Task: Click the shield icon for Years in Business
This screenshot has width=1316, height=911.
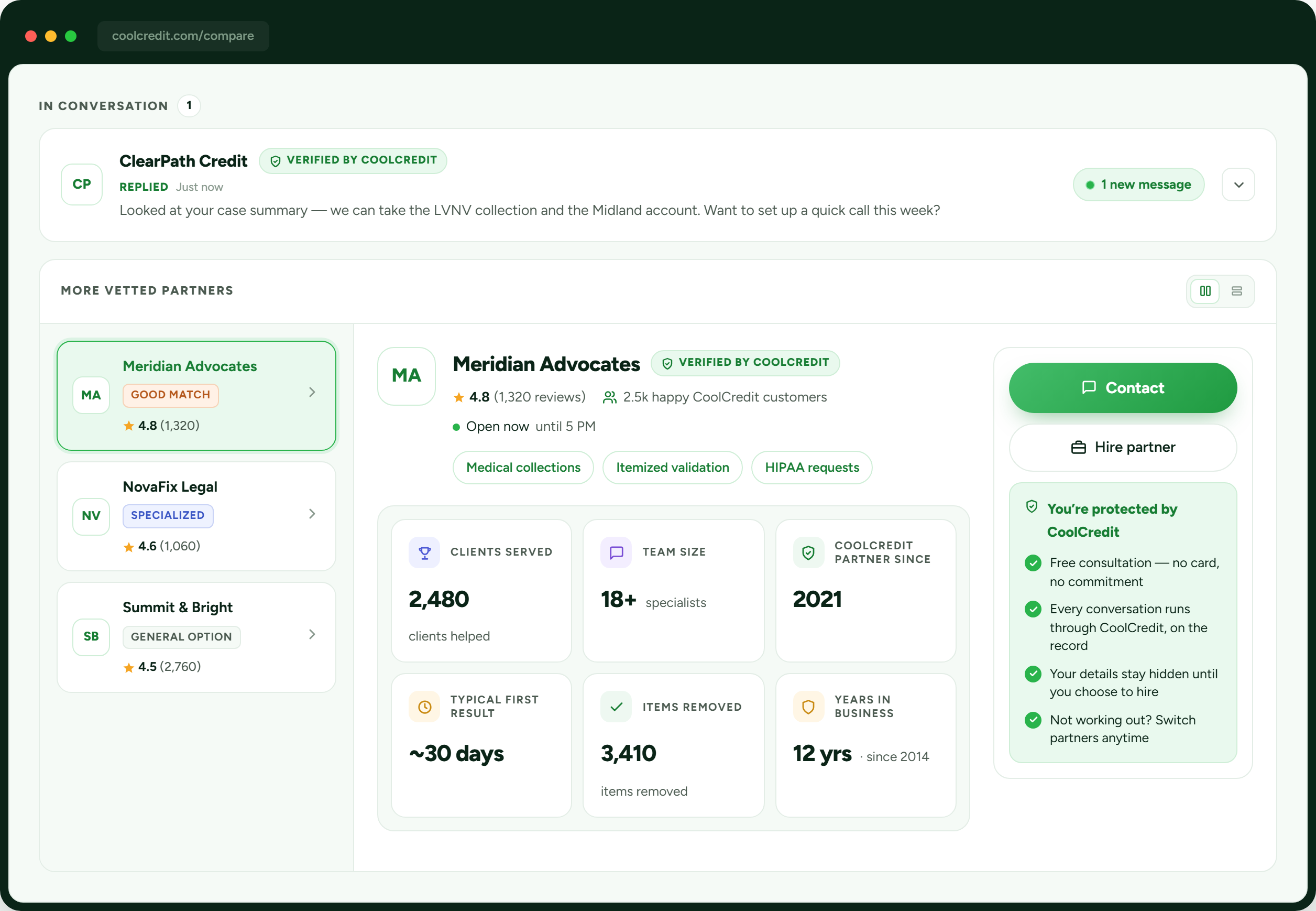Action: (808, 707)
